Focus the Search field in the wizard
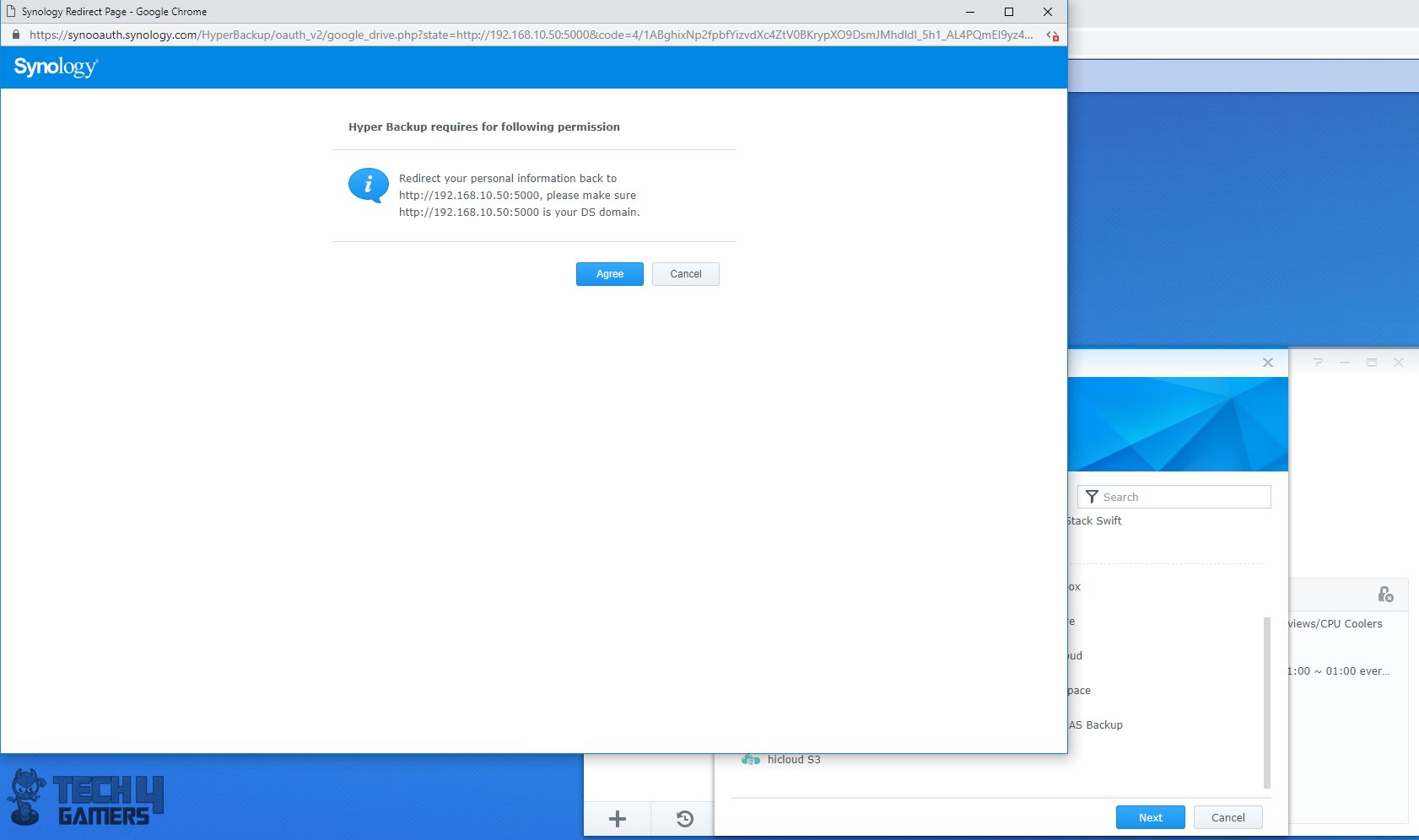This screenshot has height=840, width=1419. pyautogui.click(x=1174, y=497)
